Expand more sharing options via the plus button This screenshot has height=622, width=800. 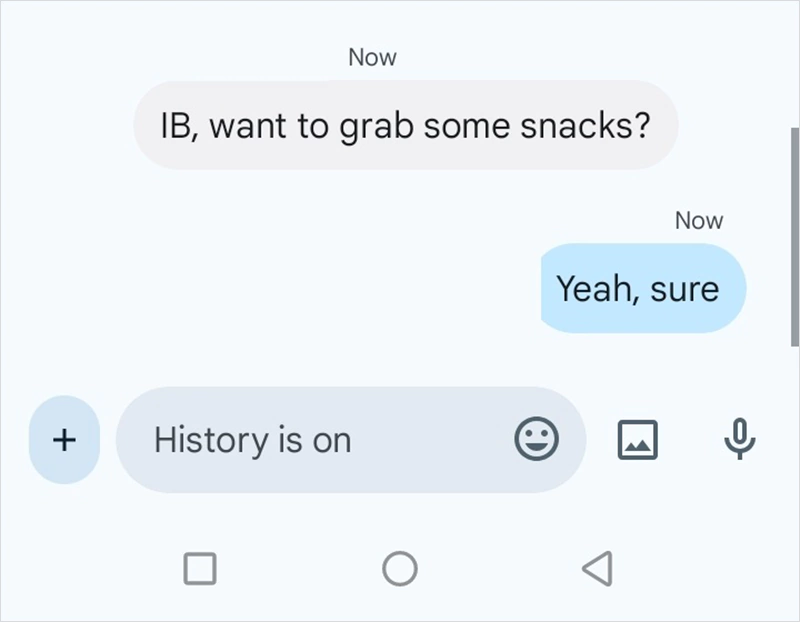(x=64, y=440)
